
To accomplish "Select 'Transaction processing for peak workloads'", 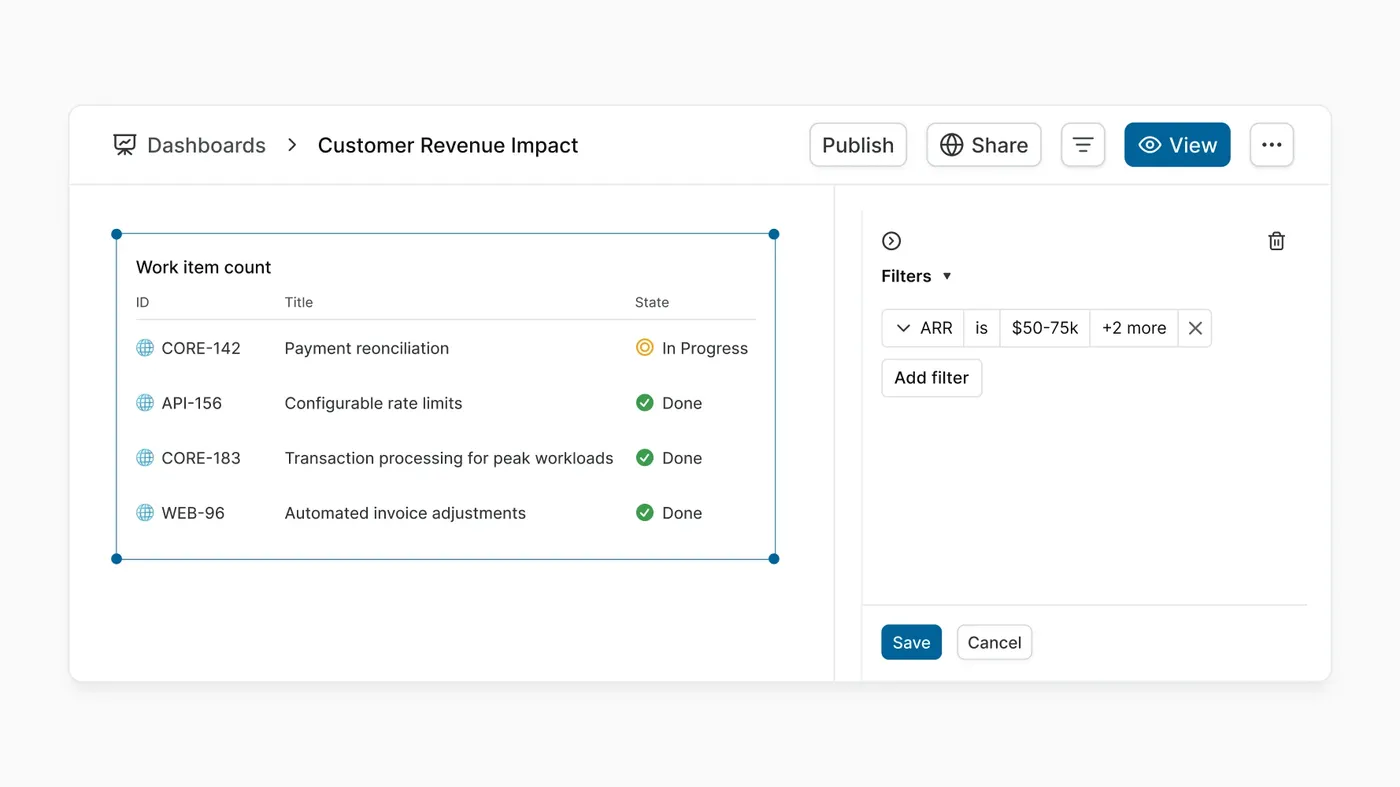I will point(449,458).
